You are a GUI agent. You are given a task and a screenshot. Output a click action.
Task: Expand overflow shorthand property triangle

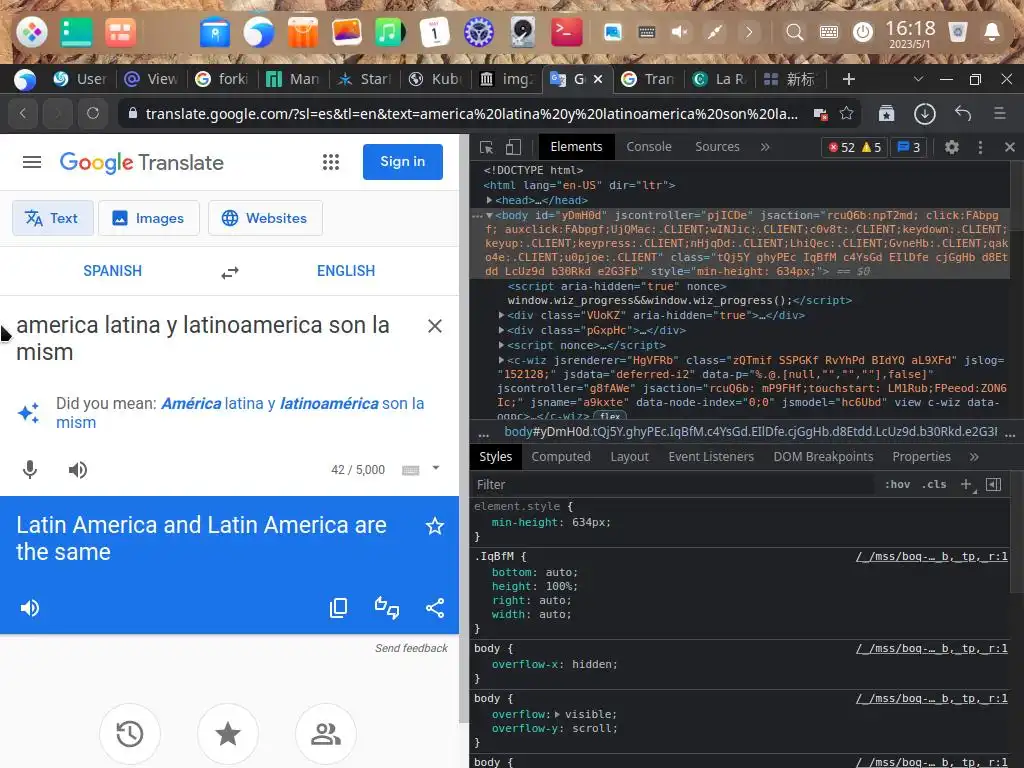tap(557, 714)
